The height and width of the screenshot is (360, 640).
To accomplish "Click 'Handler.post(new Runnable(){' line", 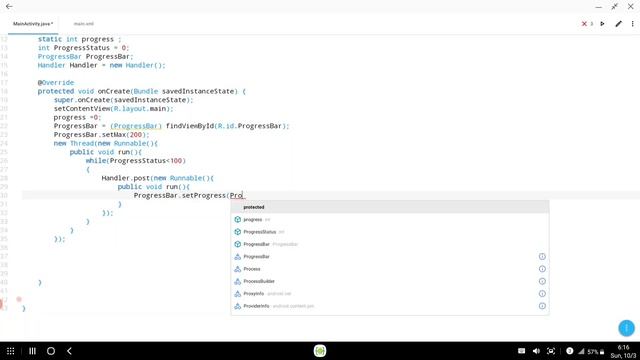I will pos(158,178).
